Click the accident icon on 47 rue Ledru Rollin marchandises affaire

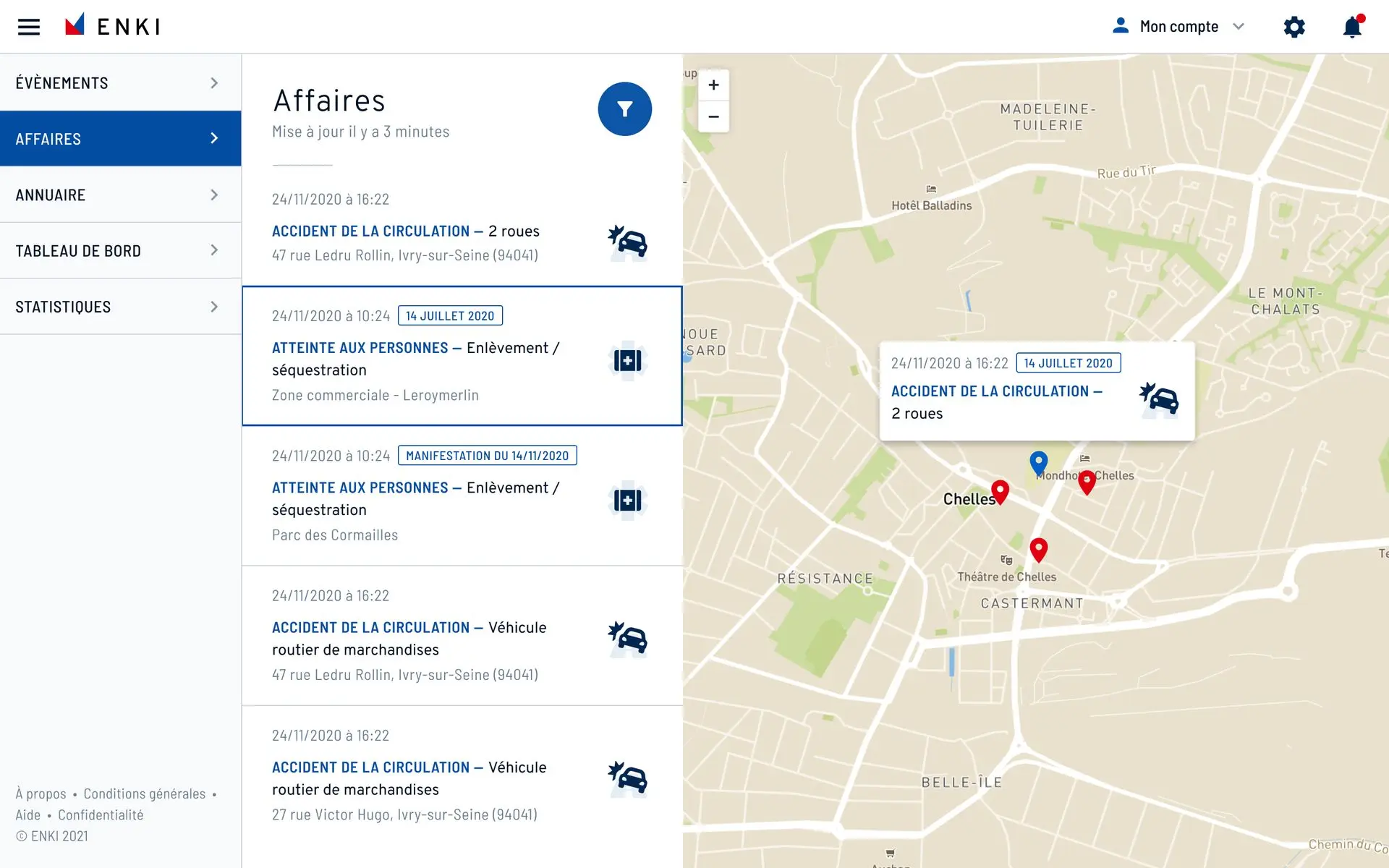pyautogui.click(x=627, y=639)
